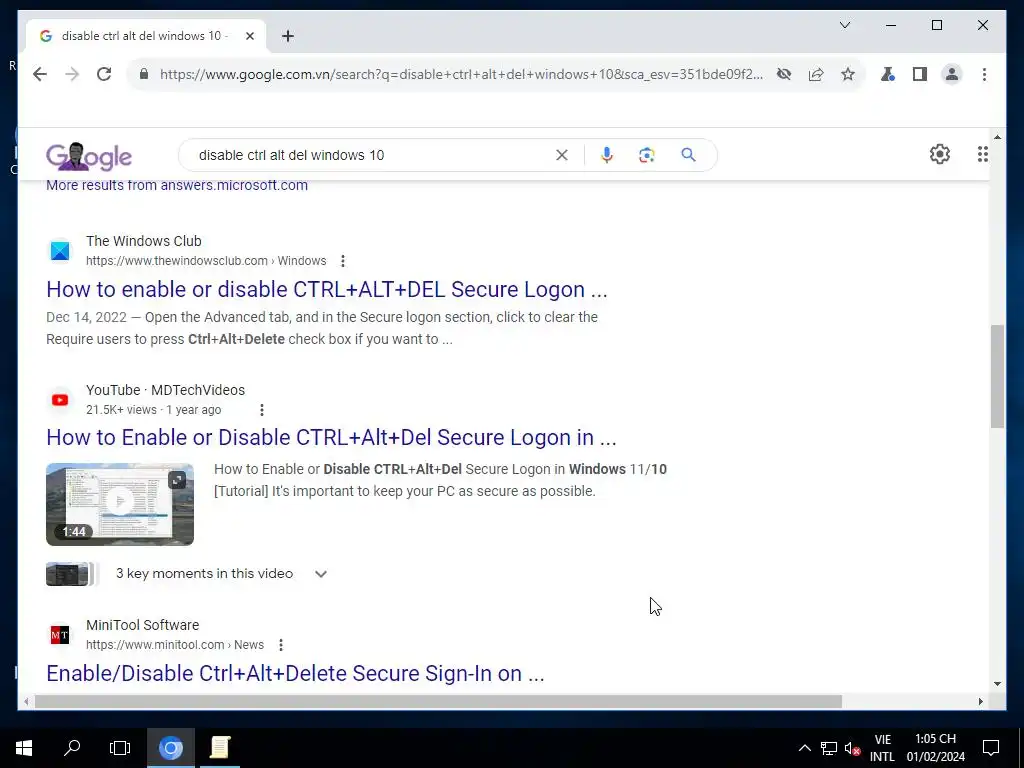1024x768 pixels.
Task: Open Windows taskbar search
Action: coord(72,748)
